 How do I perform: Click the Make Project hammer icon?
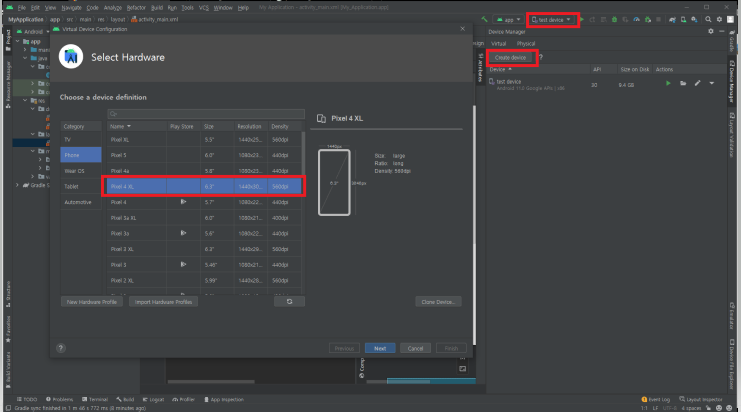484,19
